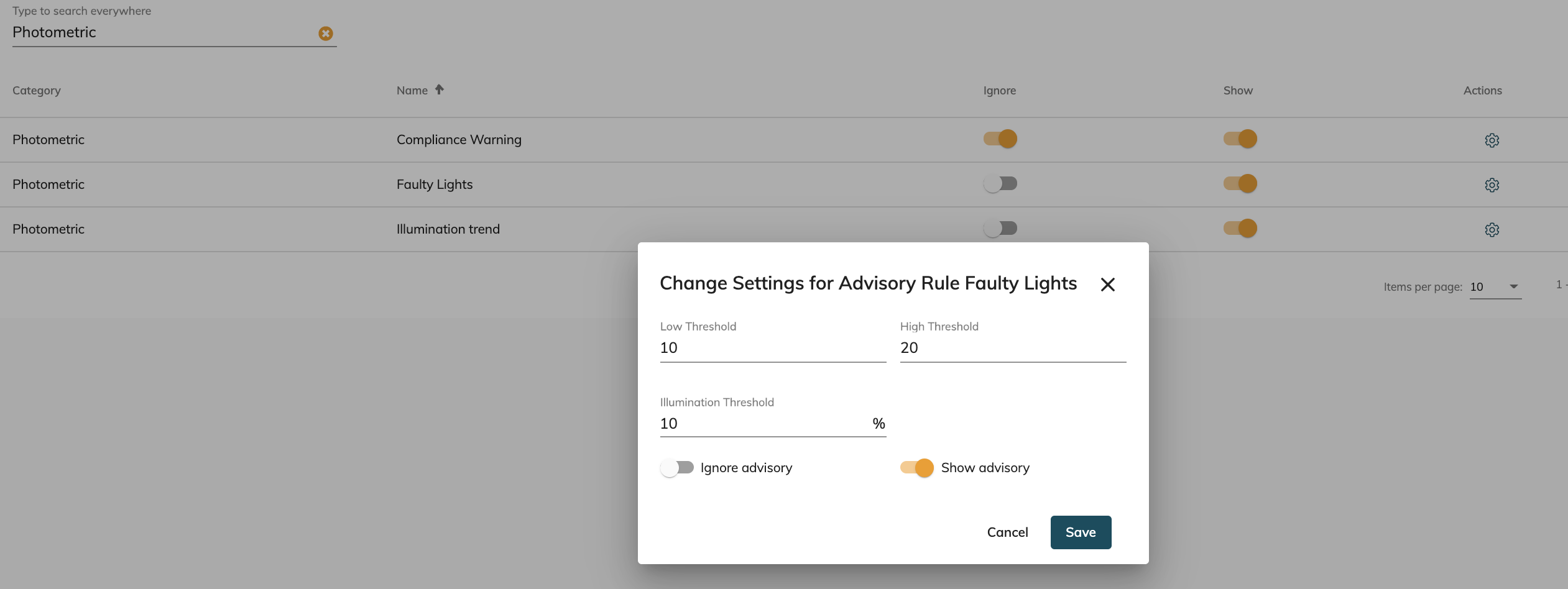
Task: Toggle Ignore for Compliance Warning
Action: [x=1000, y=139]
